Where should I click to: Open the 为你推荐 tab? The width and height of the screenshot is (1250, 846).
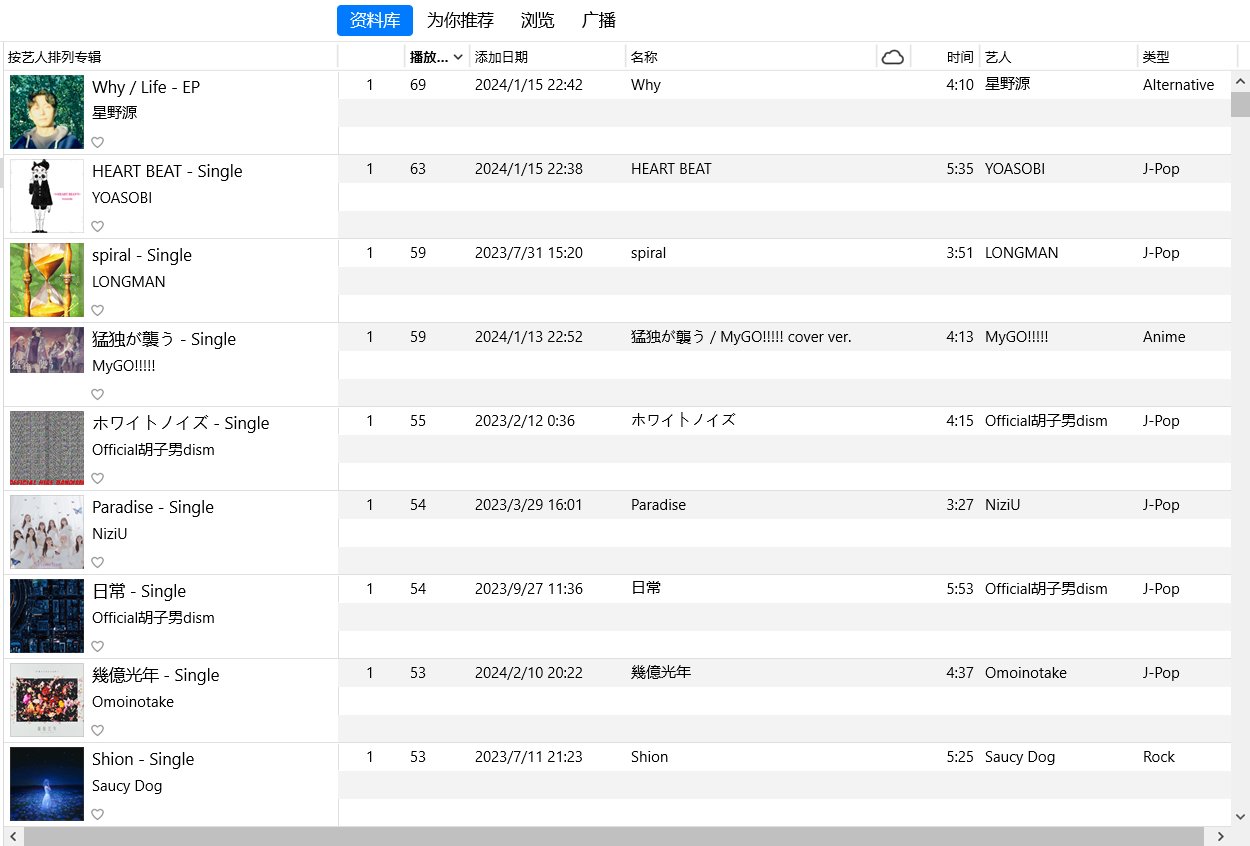pos(460,20)
